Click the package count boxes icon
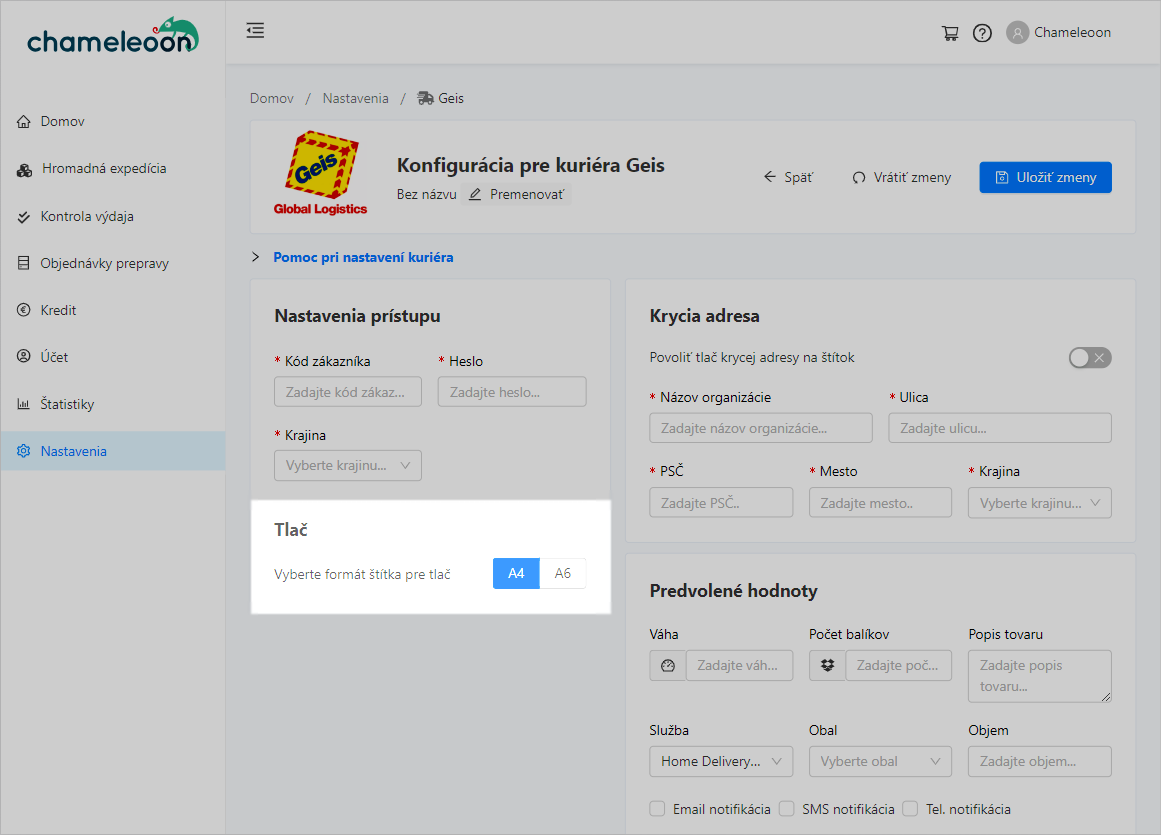The width and height of the screenshot is (1161, 835). point(827,666)
